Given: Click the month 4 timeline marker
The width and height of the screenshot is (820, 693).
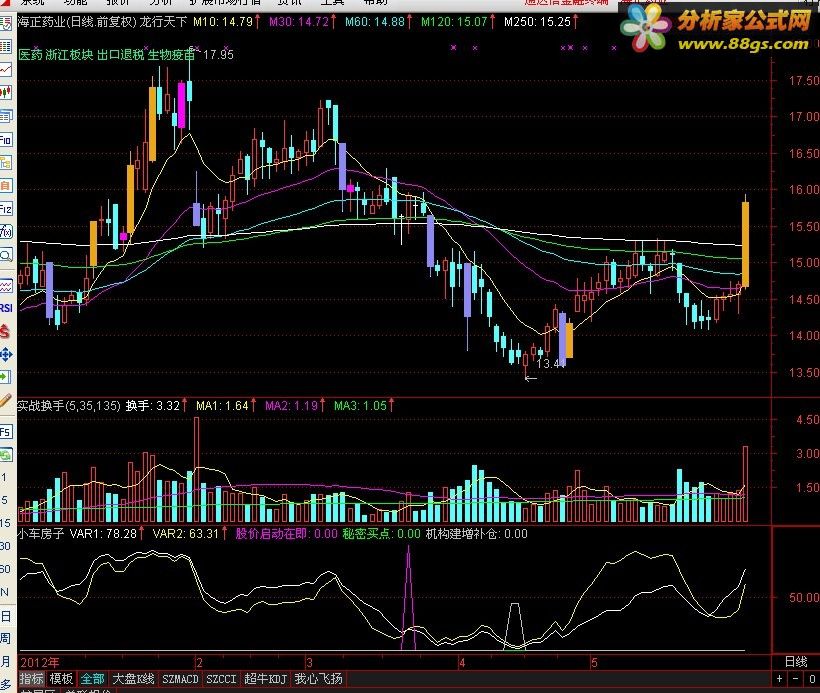Looking at the screenshot, I should coord(462,663).
